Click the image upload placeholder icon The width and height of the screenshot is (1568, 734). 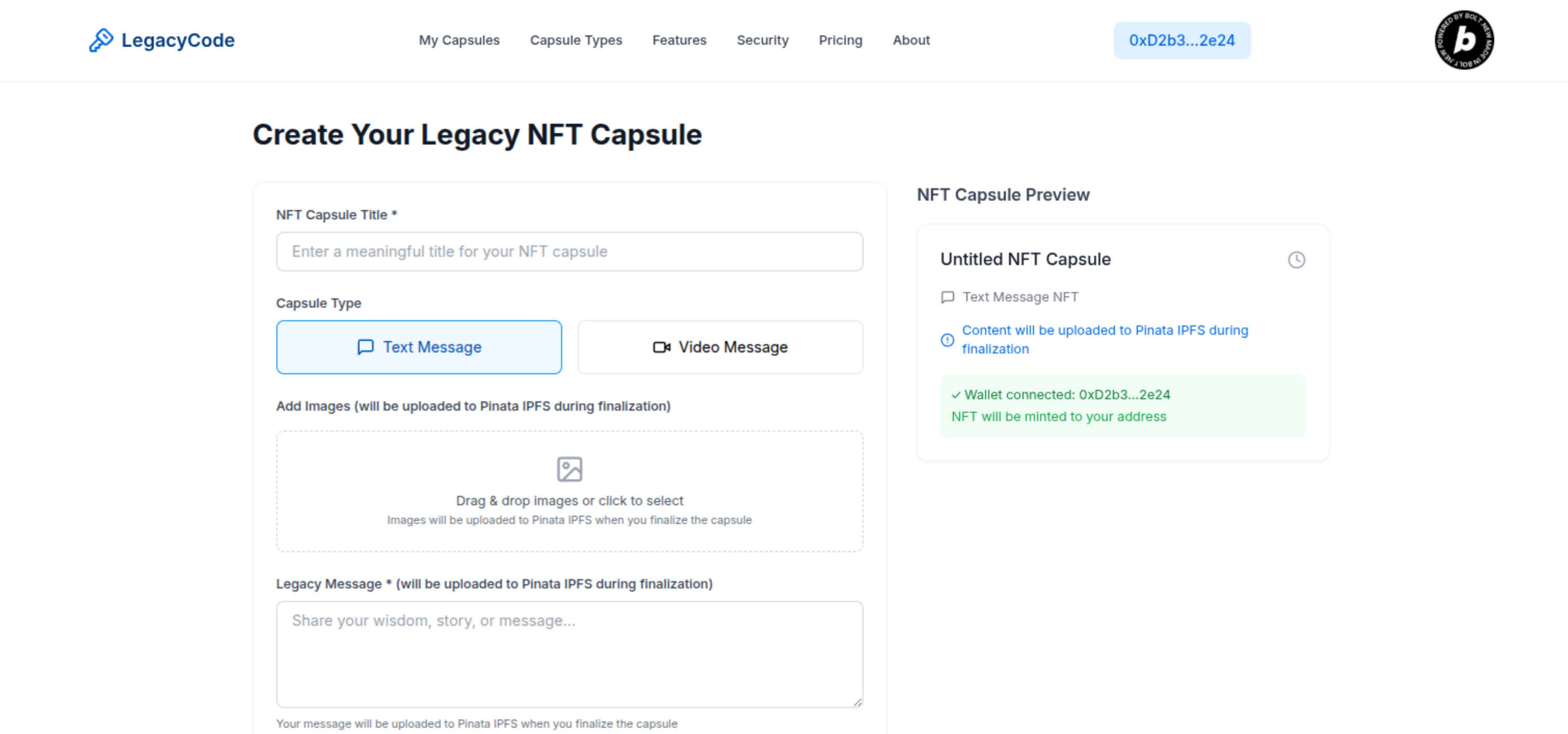coord(569,469)
